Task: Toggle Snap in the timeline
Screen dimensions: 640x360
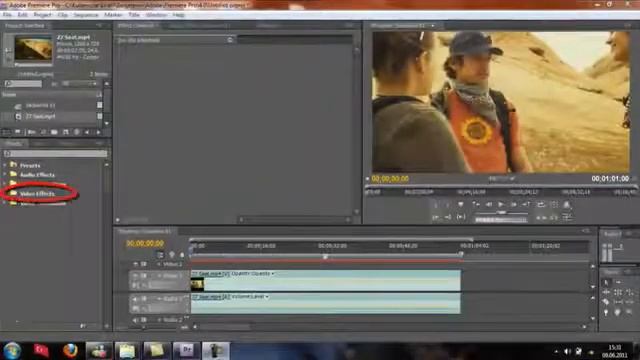Action: (x=160, y=255)
